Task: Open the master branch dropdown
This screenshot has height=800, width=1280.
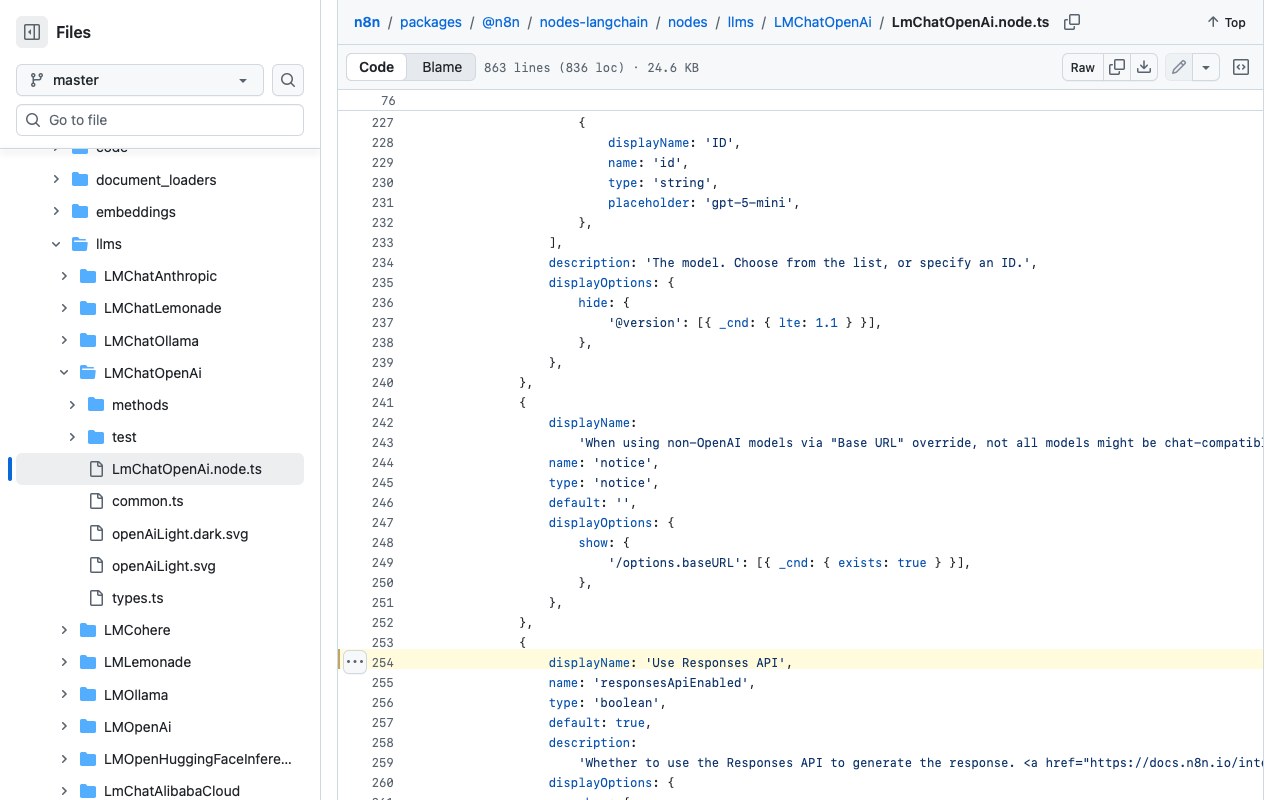Action: click(x=140, y=80)
